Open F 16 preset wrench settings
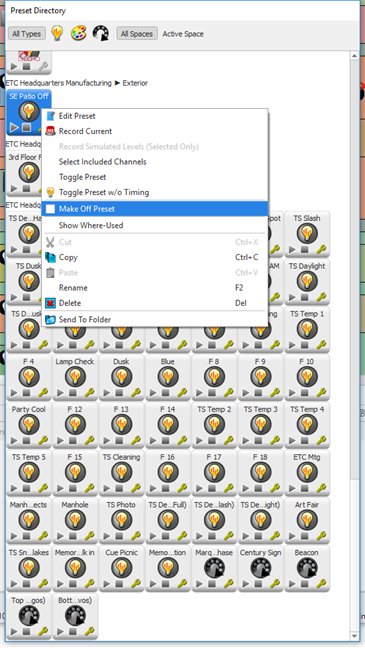 click(182, 489)
